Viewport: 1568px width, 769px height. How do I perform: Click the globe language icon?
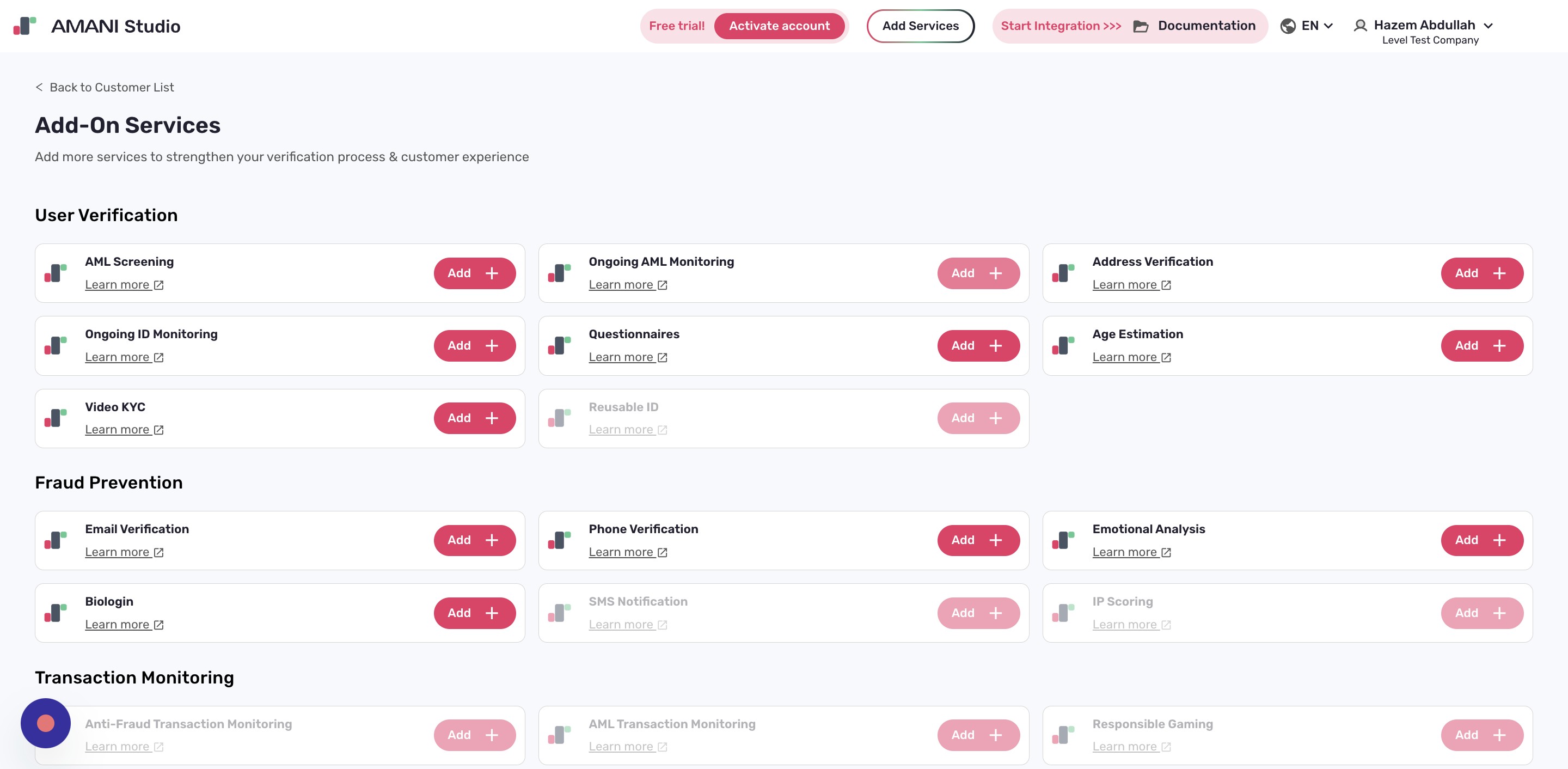point(1288,26)
